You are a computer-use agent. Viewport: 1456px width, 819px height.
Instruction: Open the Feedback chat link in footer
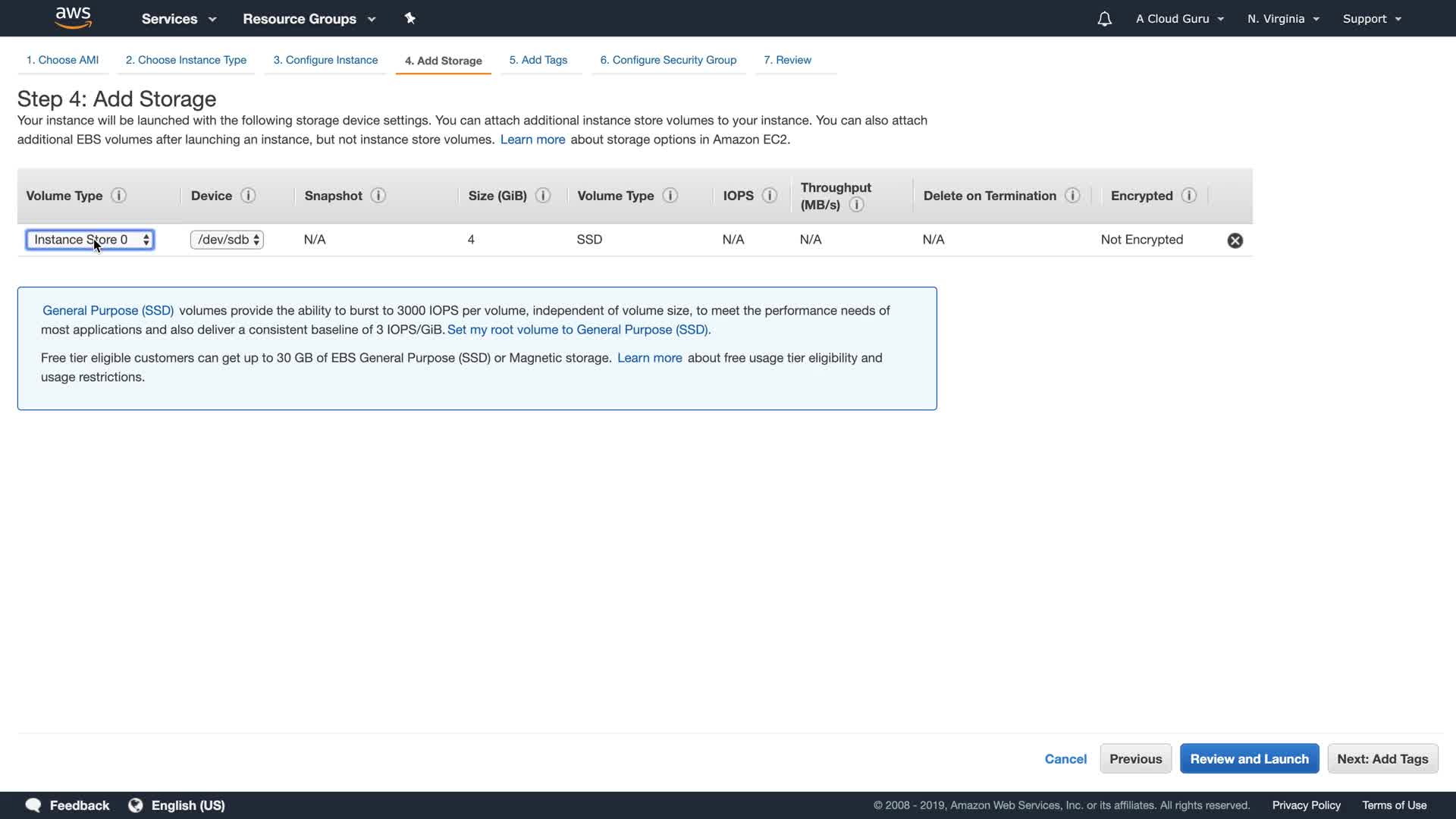tap(67, 805)
